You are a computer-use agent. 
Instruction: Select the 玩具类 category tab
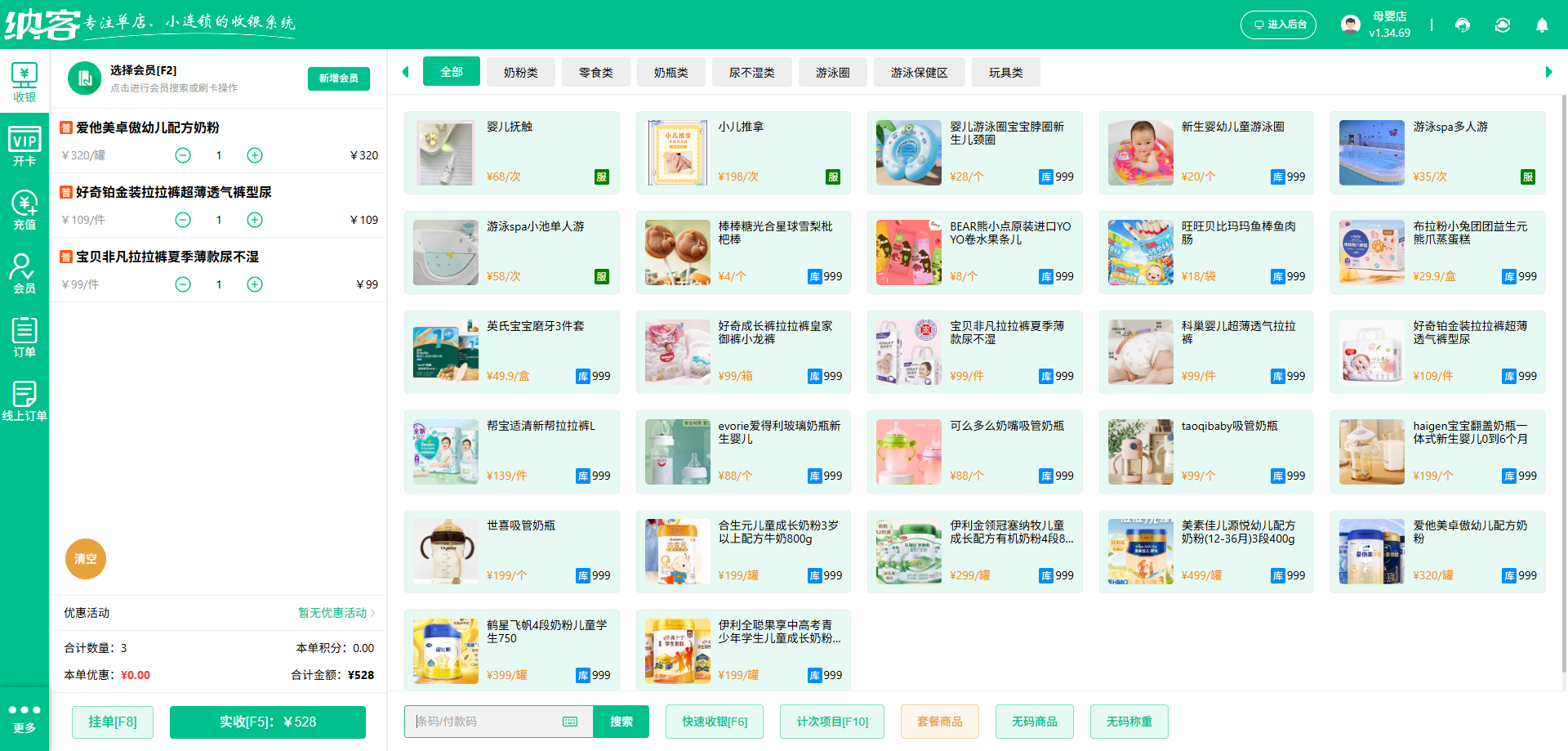coord(1006,73)
